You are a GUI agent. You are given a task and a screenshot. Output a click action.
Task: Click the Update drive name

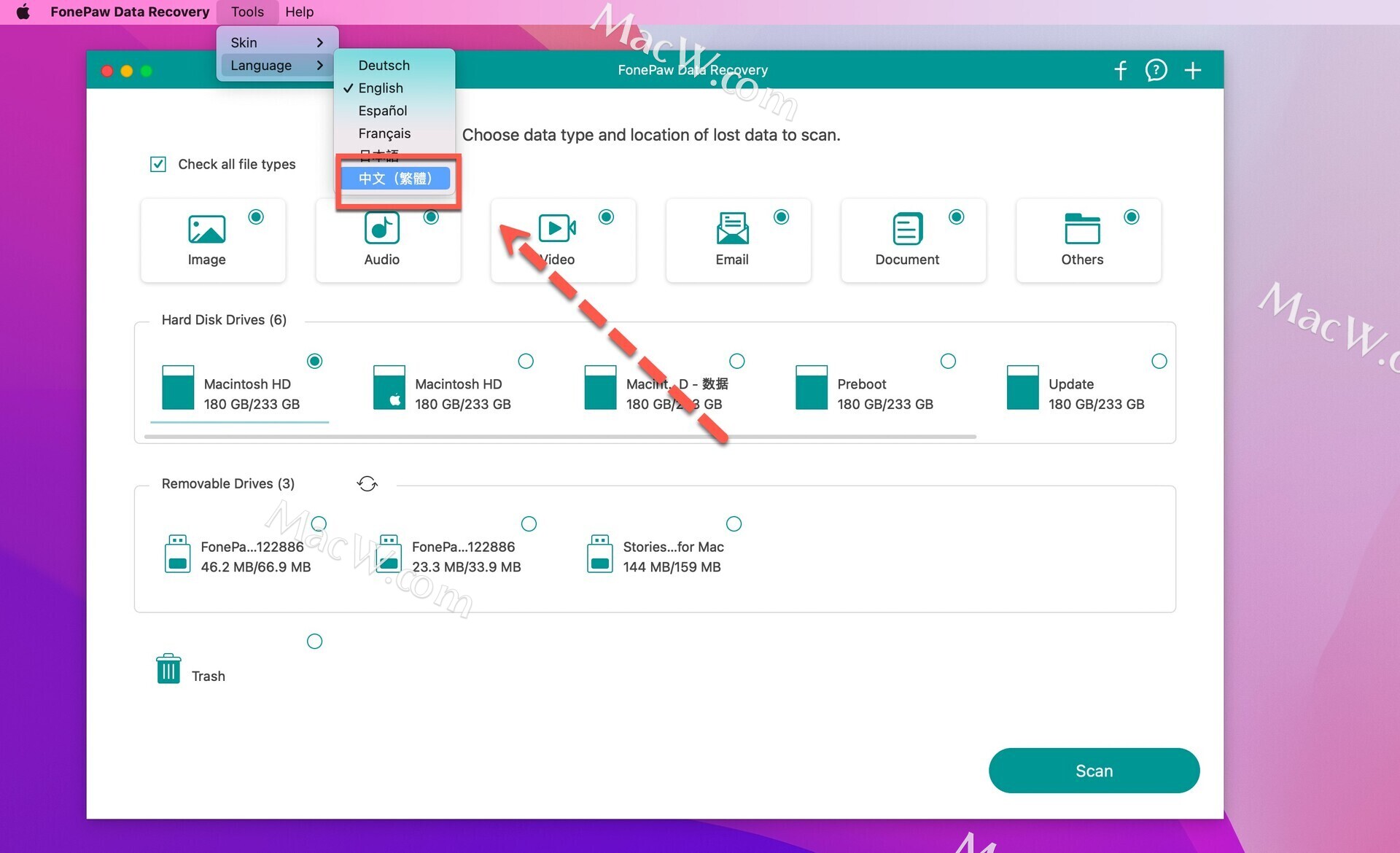[x=1070, y=383]
